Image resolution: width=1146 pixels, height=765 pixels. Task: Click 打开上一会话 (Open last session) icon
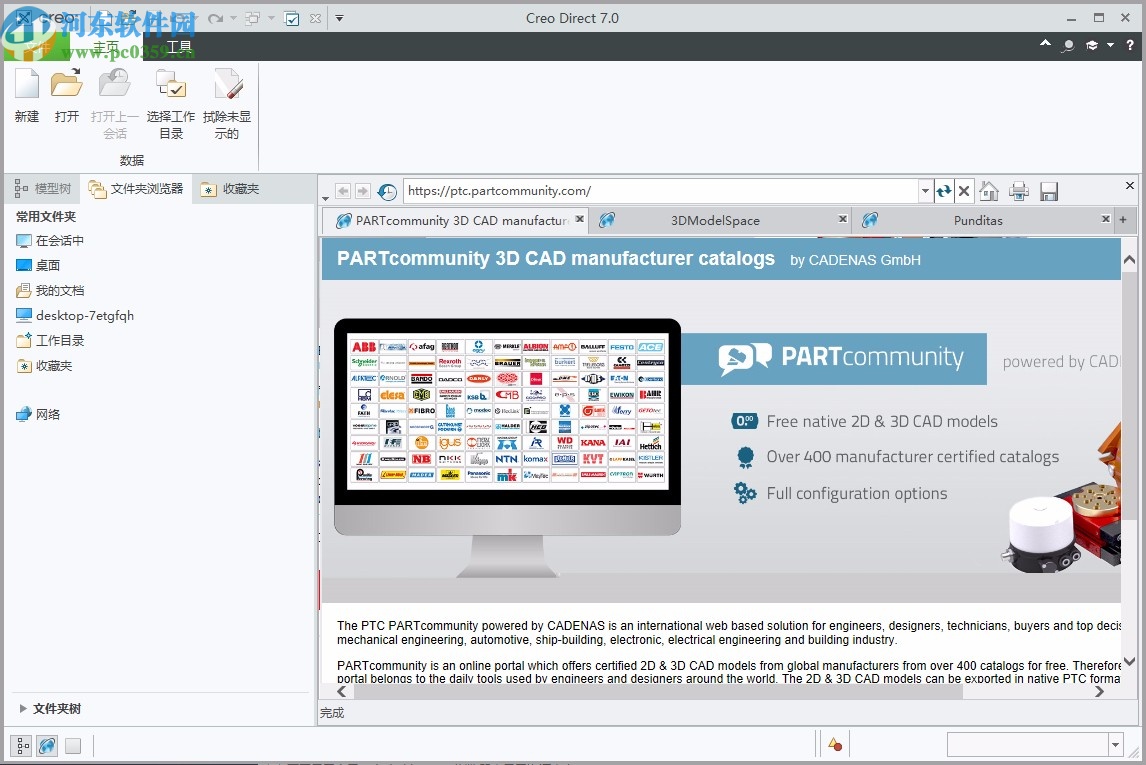[115, 84]
